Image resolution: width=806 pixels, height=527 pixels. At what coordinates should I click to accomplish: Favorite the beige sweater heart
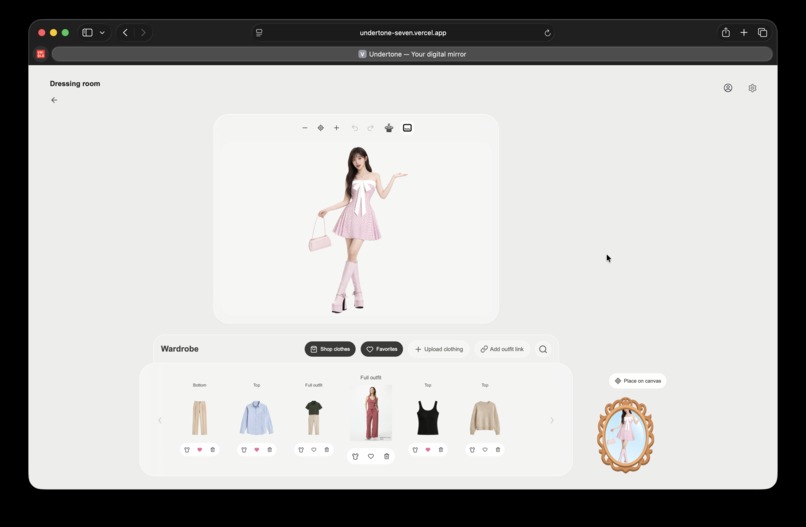(x=485, y=450)
